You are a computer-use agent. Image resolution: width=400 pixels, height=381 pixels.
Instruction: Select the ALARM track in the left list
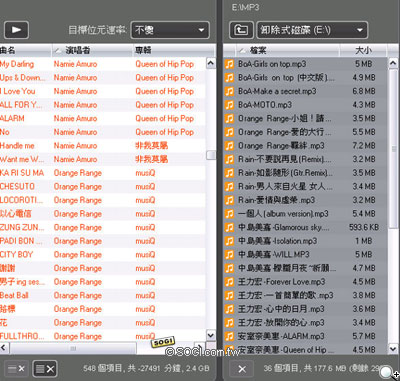[103, 118]
